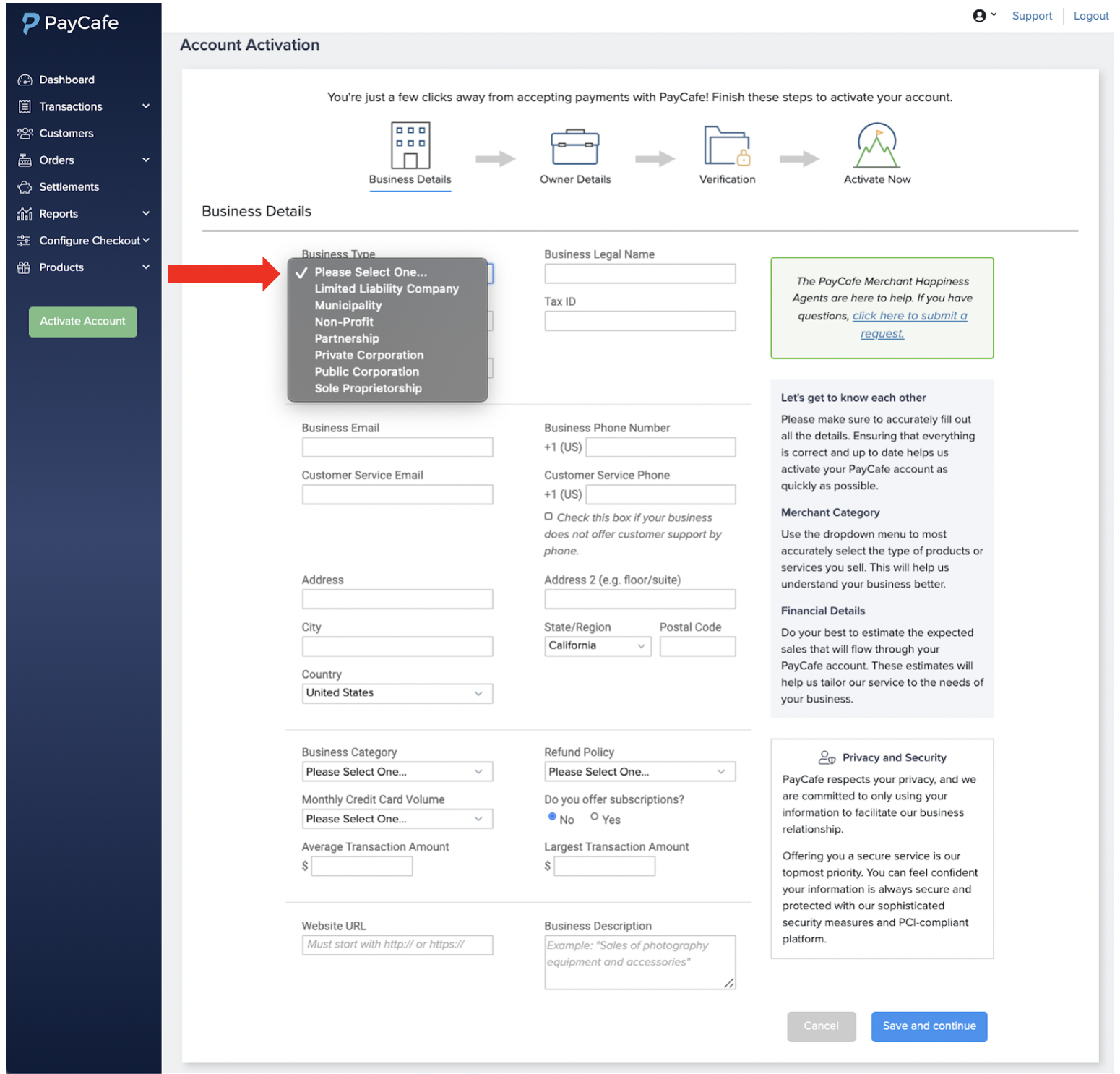
Task: Click the Settlements piggy bank icon
Action: coord(25,187)
